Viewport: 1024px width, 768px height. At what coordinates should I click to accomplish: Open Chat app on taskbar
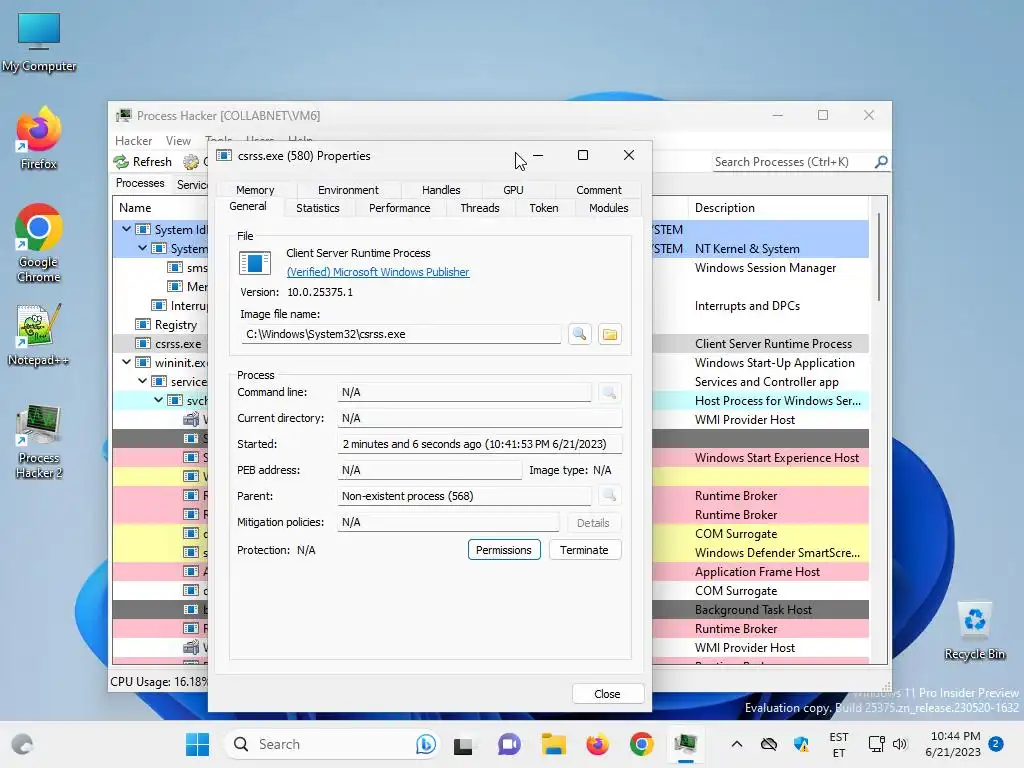(x=509, y=744)
